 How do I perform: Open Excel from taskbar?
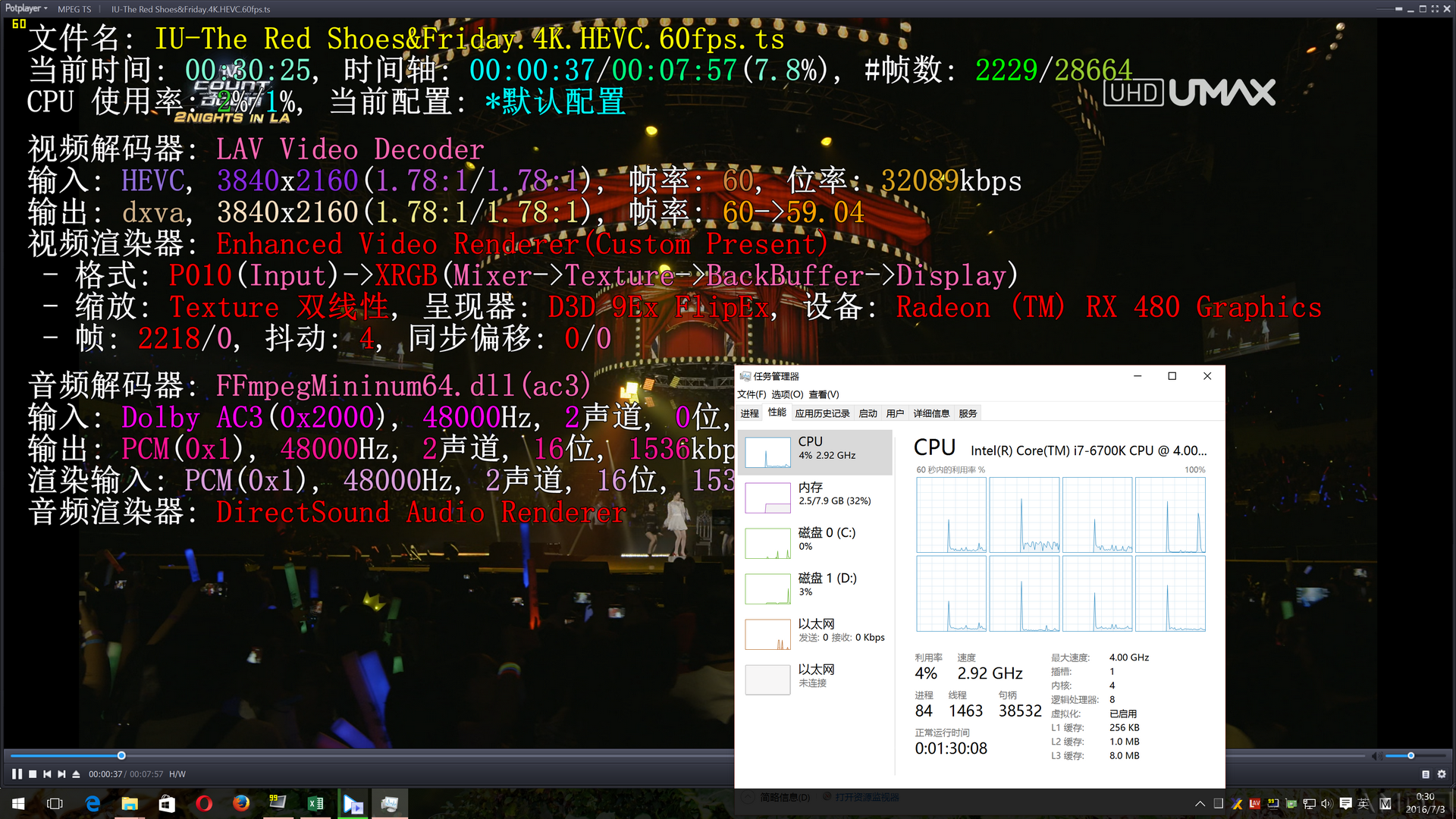[x=315, y=803]
